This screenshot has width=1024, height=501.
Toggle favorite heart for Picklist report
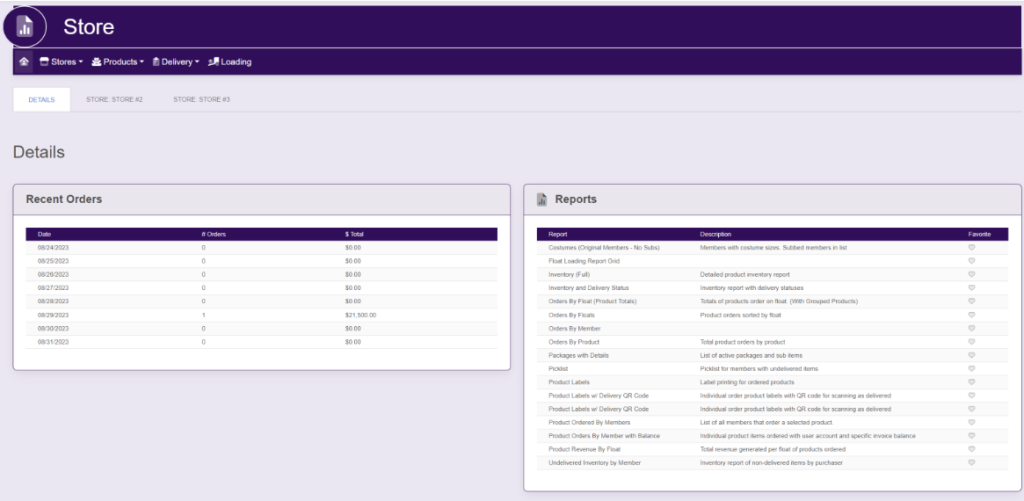click(971, 369)
